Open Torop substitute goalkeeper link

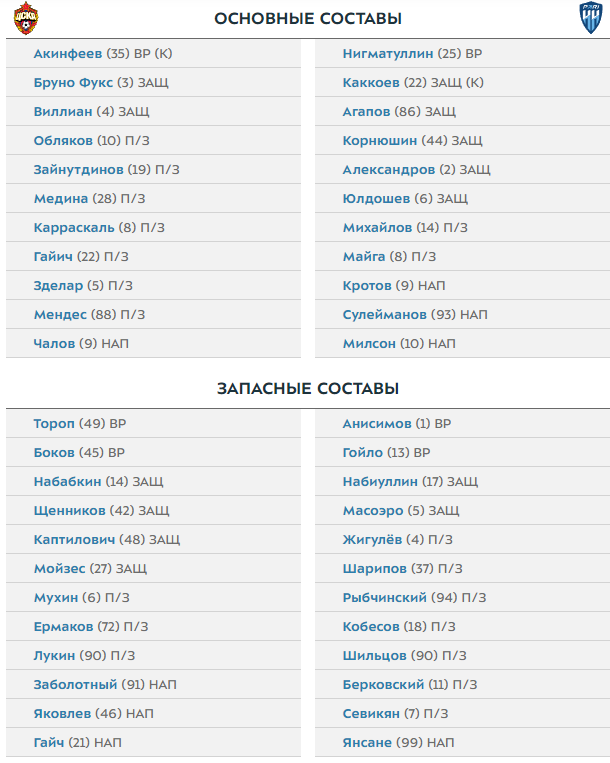coord(54,424)
